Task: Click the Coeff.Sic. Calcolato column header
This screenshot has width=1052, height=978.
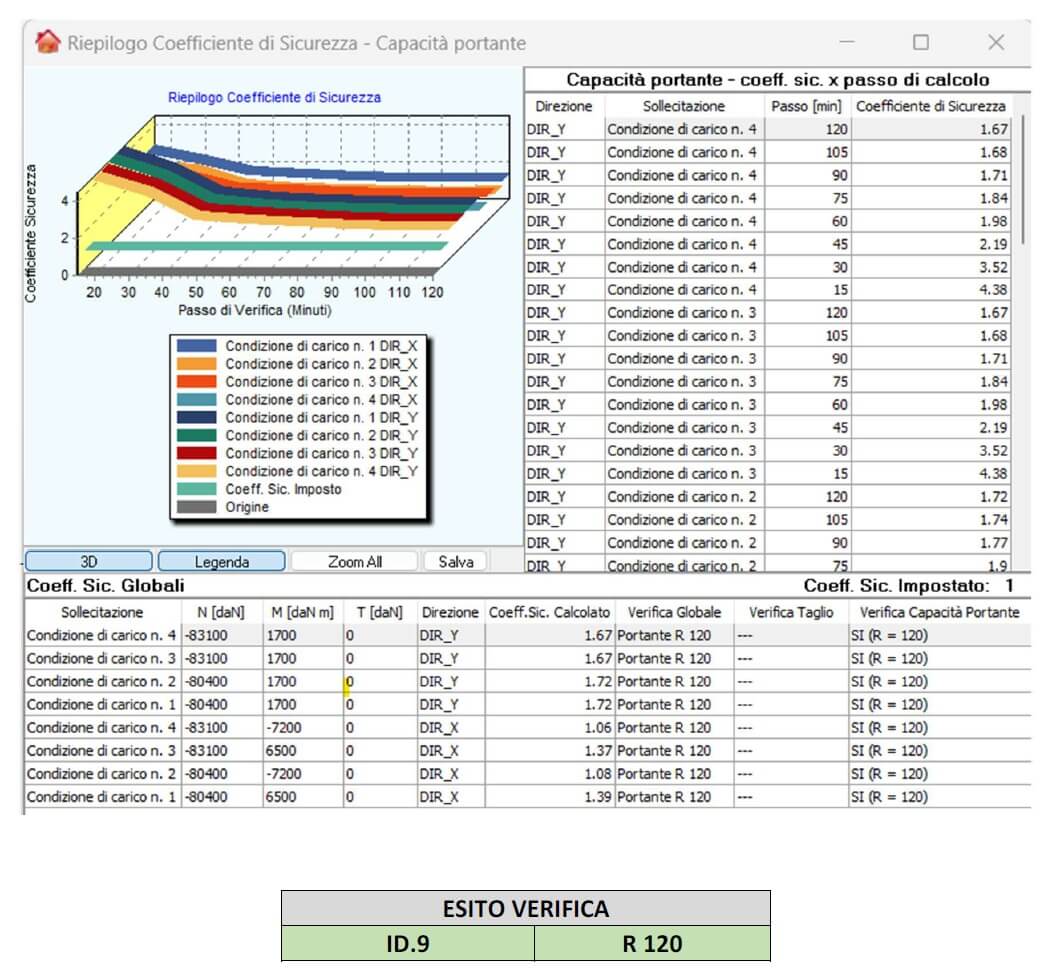Action: (549, 612)
